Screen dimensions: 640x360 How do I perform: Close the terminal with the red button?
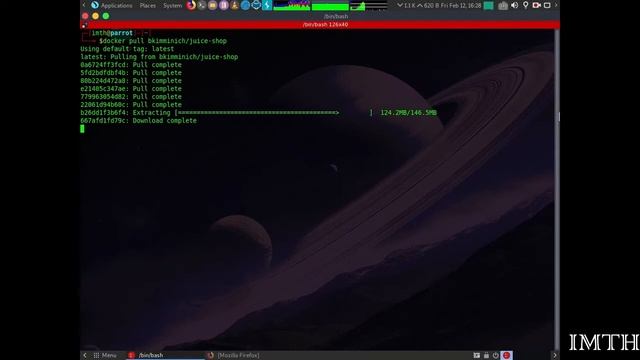tap(85, 16)
